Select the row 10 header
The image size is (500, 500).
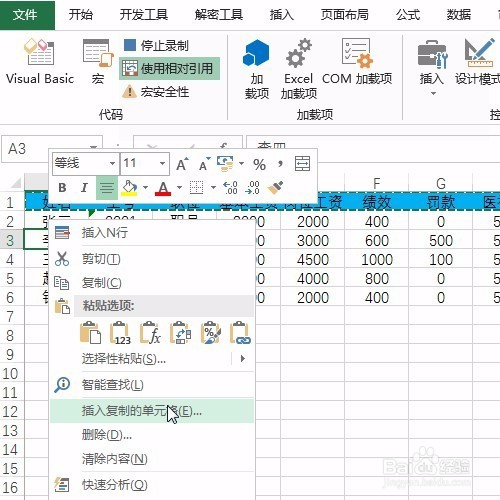click(11, 374)
